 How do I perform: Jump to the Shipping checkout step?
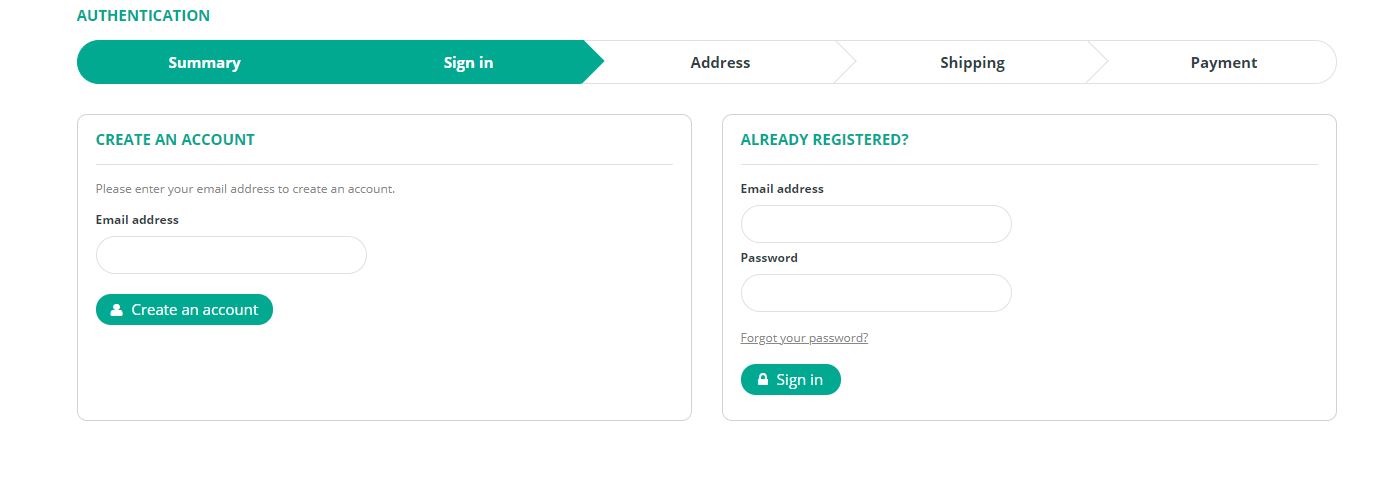(x=972, y=62)
